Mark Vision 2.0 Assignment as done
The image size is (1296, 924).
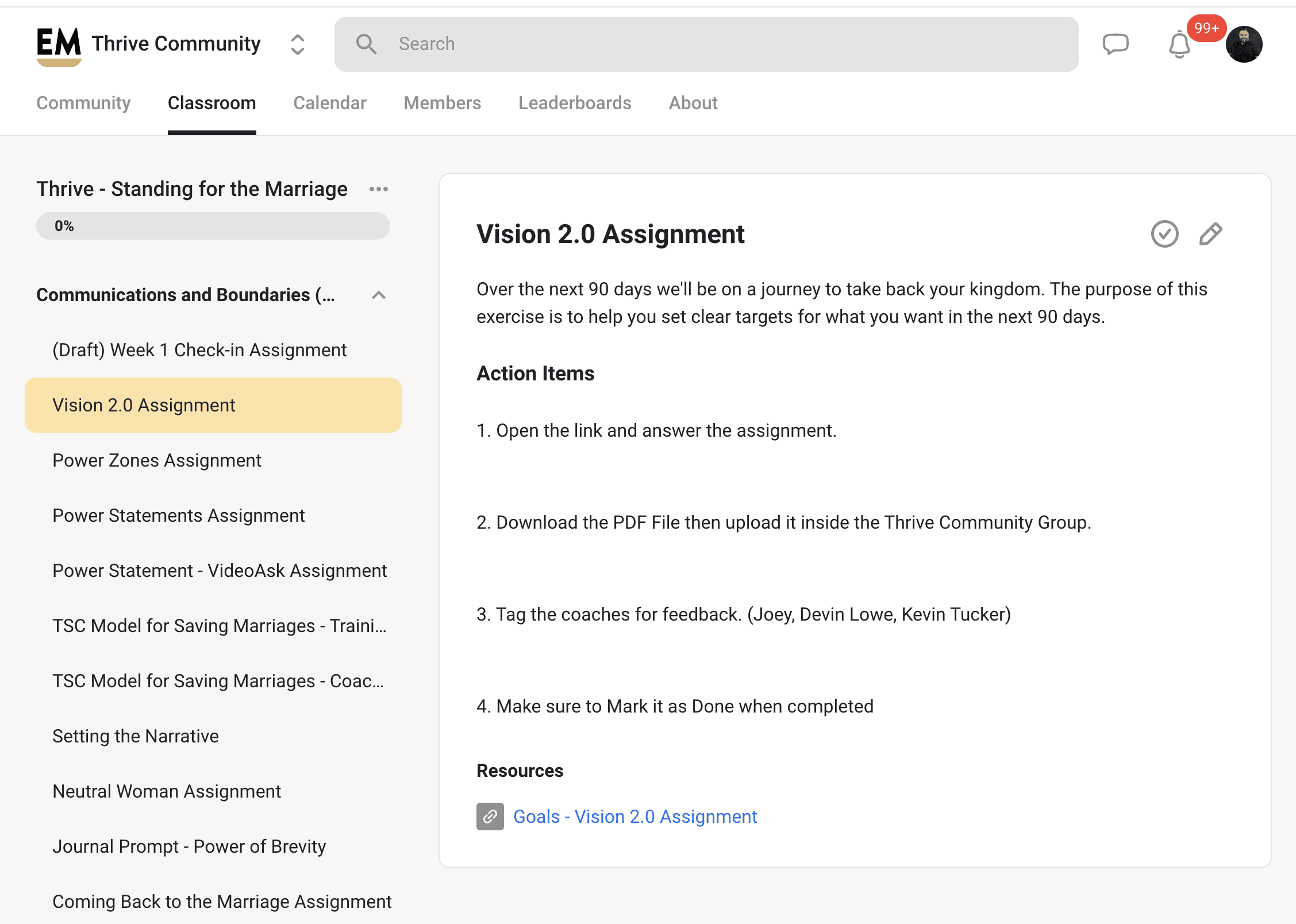[x=1164, y=234]
